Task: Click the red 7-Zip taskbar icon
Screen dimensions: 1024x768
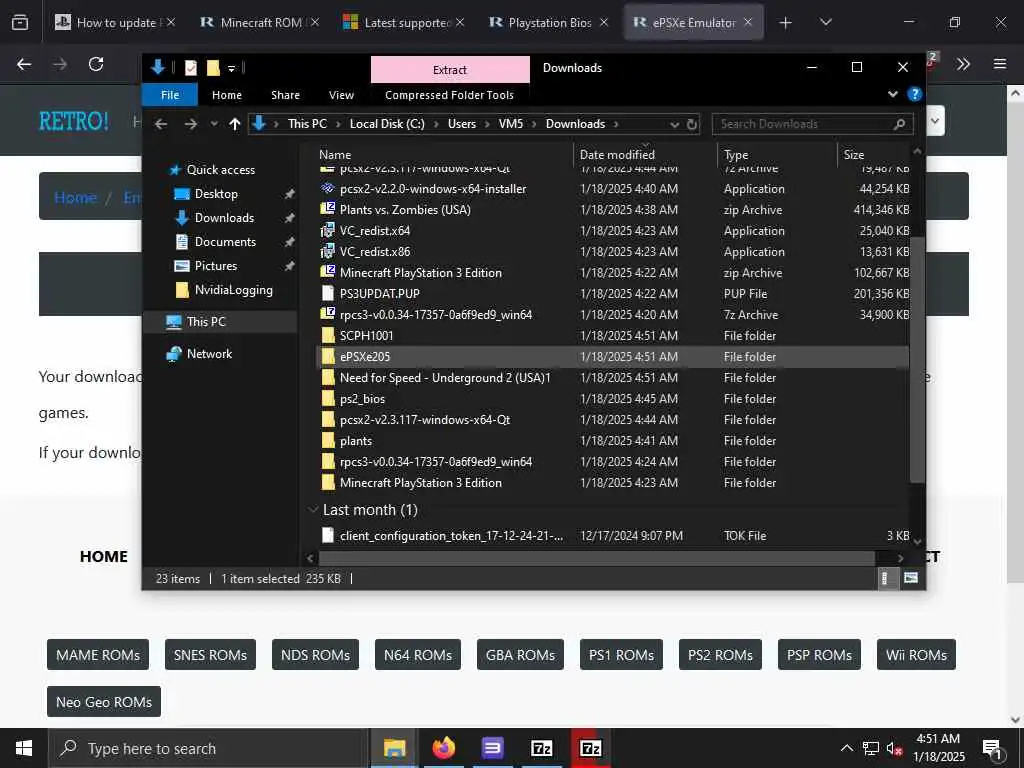Action: [590, 748]
